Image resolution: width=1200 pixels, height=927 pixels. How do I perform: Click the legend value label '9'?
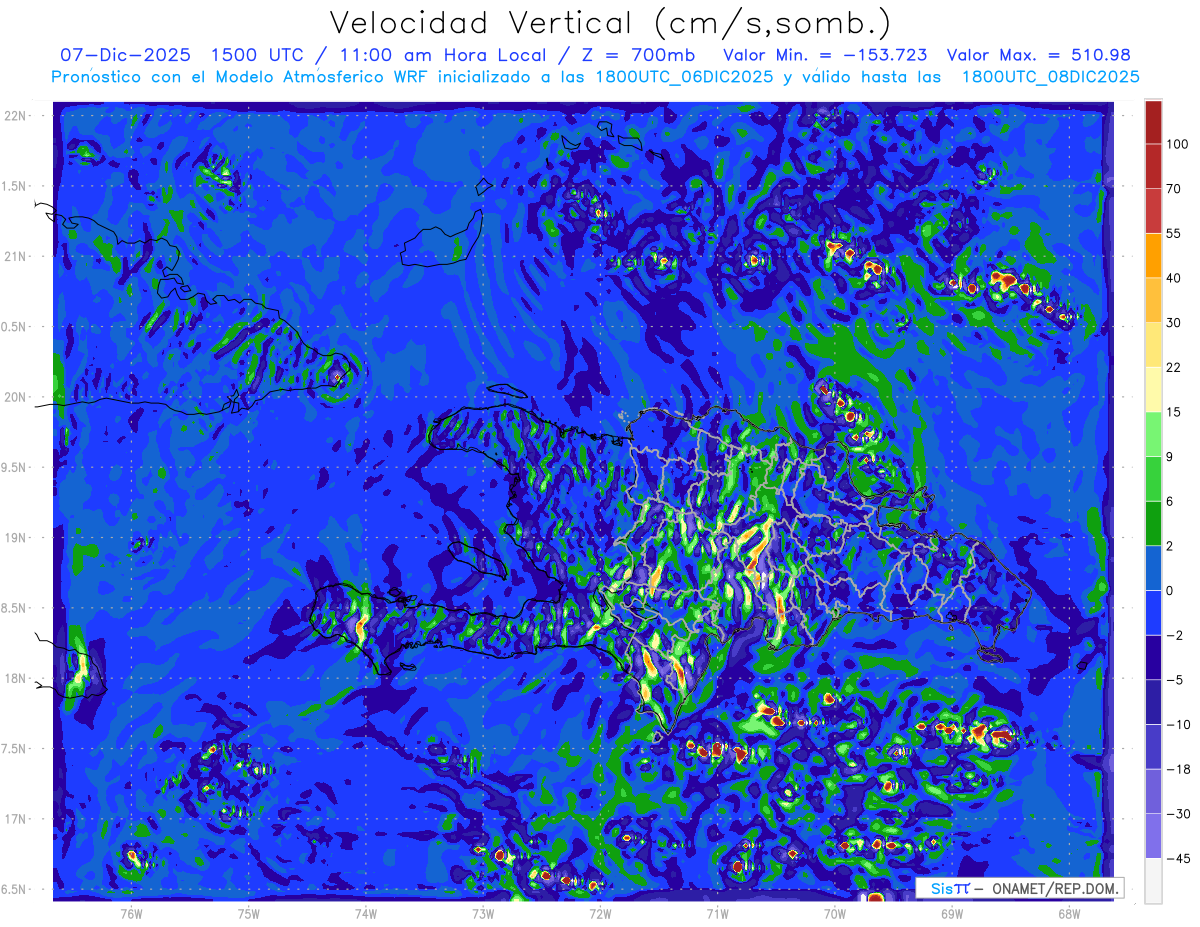click(1171, 457)
